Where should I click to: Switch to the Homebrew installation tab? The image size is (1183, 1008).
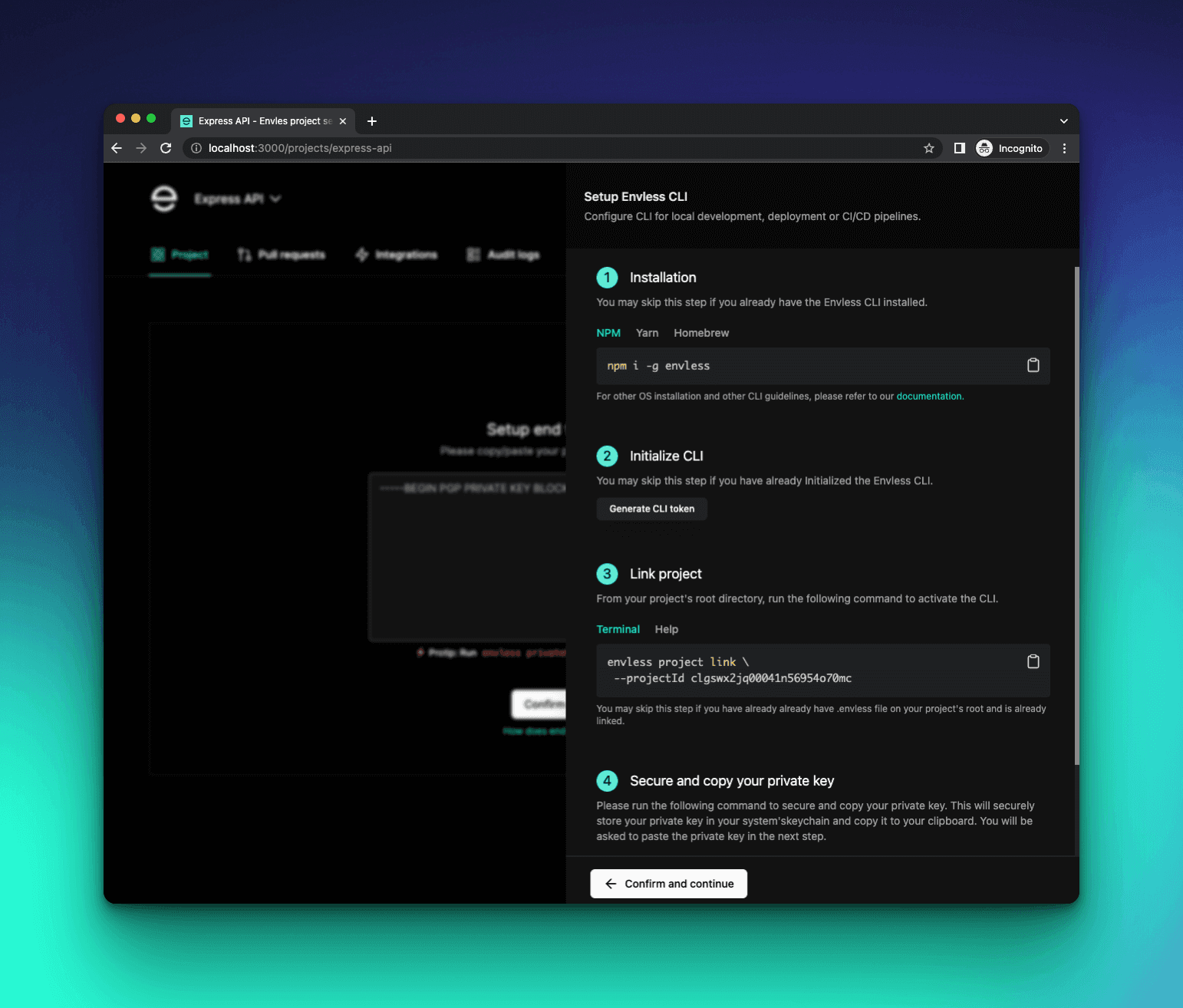(x=701, y=333)
